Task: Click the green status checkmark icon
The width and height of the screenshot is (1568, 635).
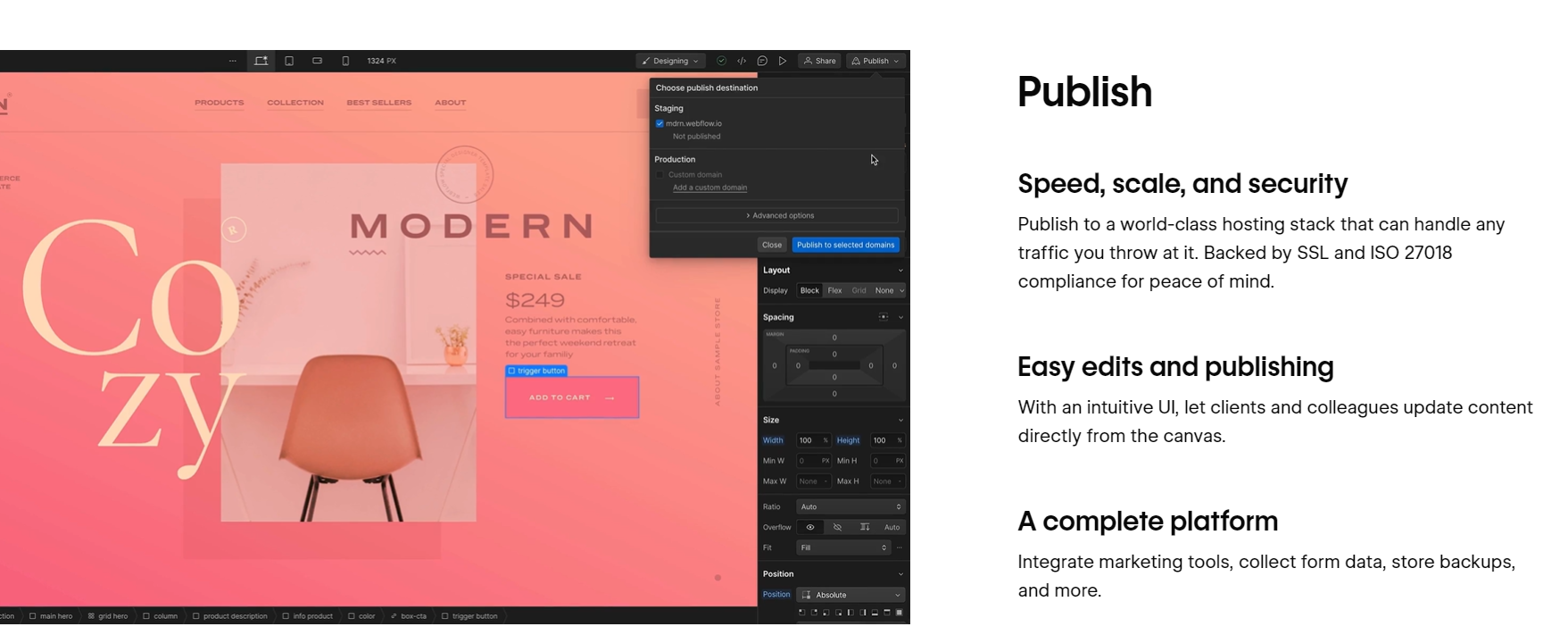Action: [721, 61]
